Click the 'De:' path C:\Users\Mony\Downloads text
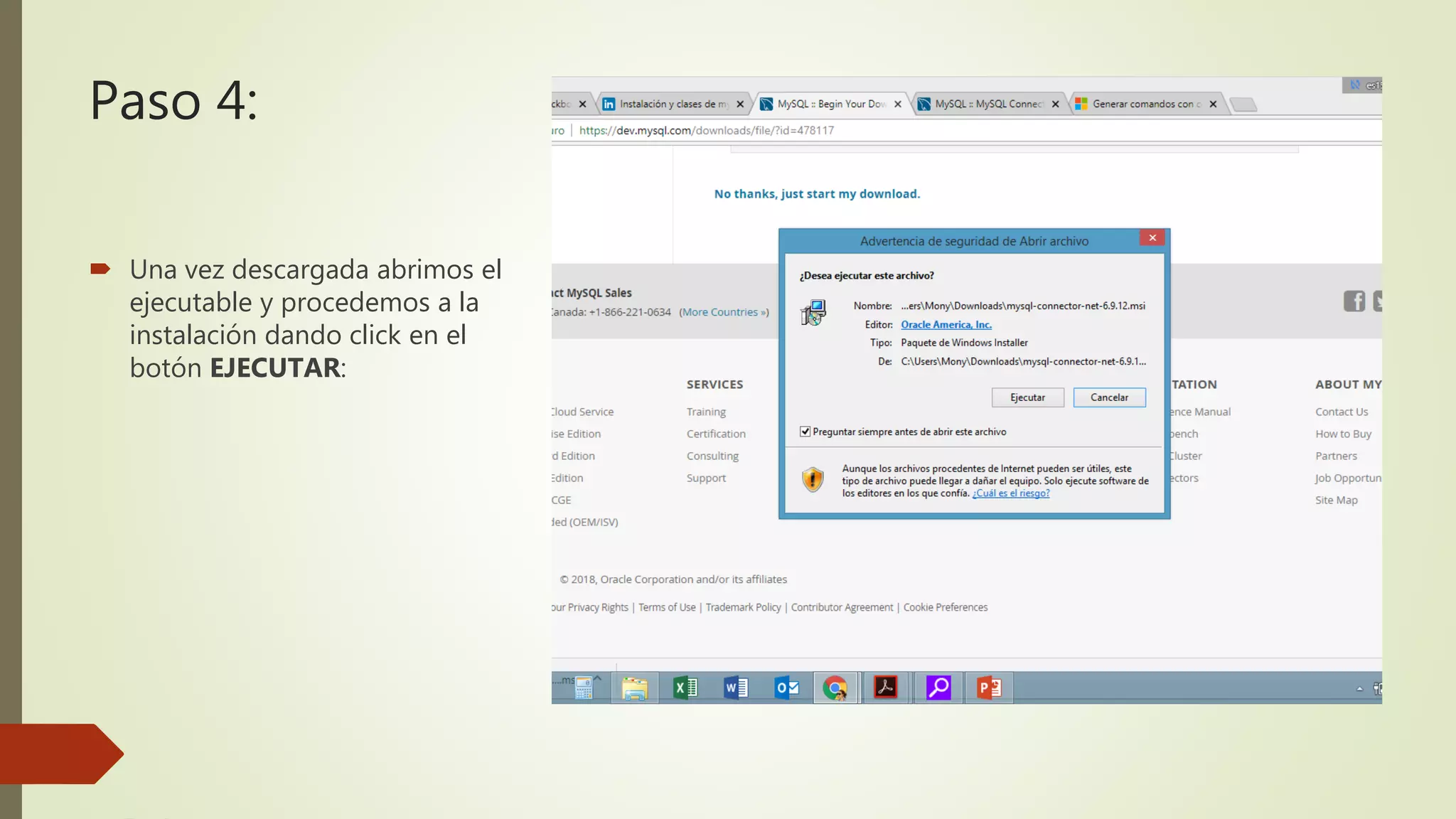The height and width of the screenshot is (819, 1456). click(x=1023, y=361)
